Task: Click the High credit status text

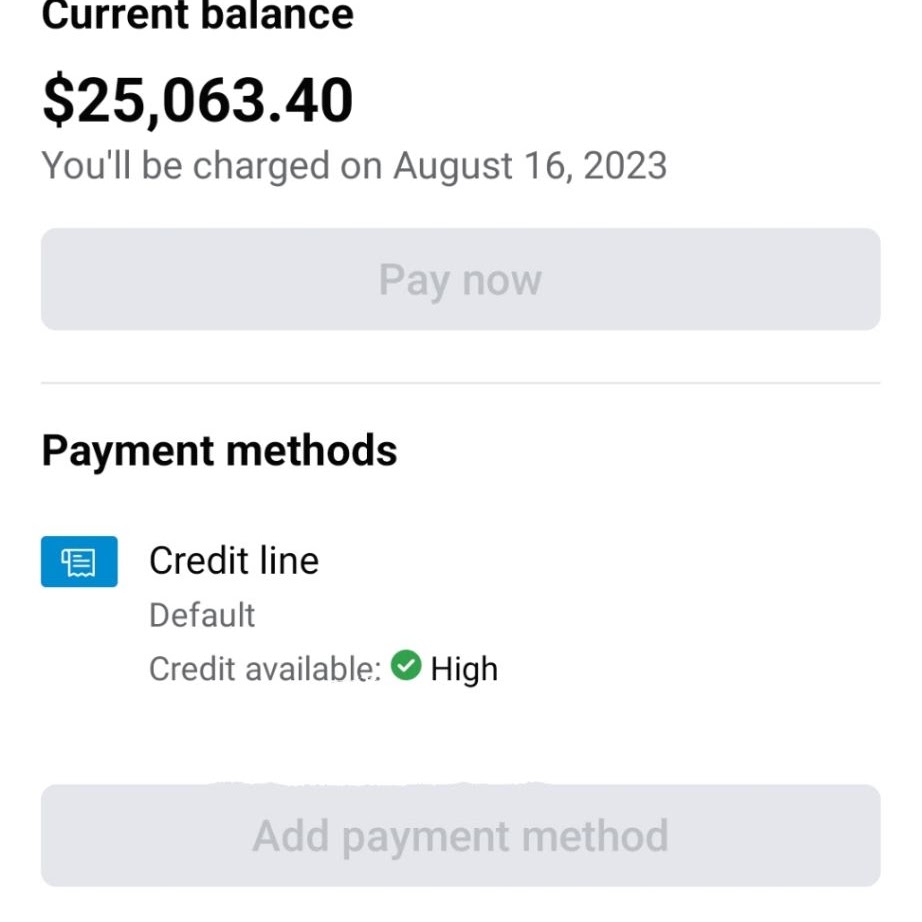Action: click(464, 668)
